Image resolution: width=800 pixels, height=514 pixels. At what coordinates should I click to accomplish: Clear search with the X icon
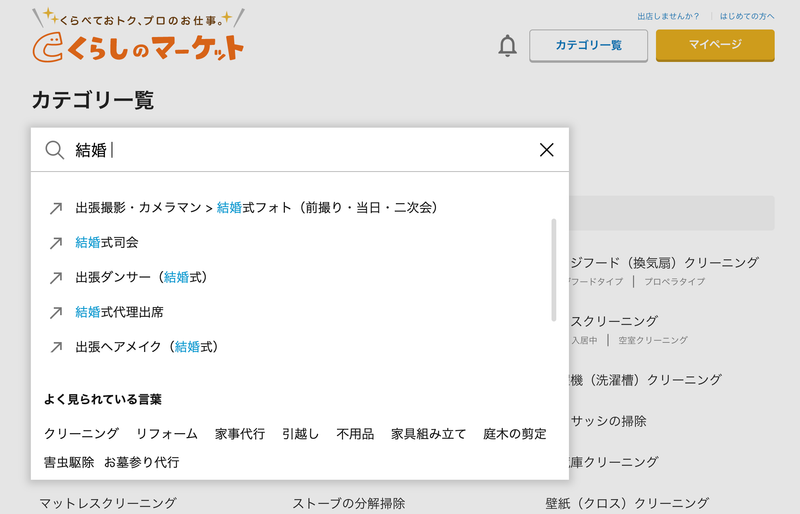coord(546,150)
